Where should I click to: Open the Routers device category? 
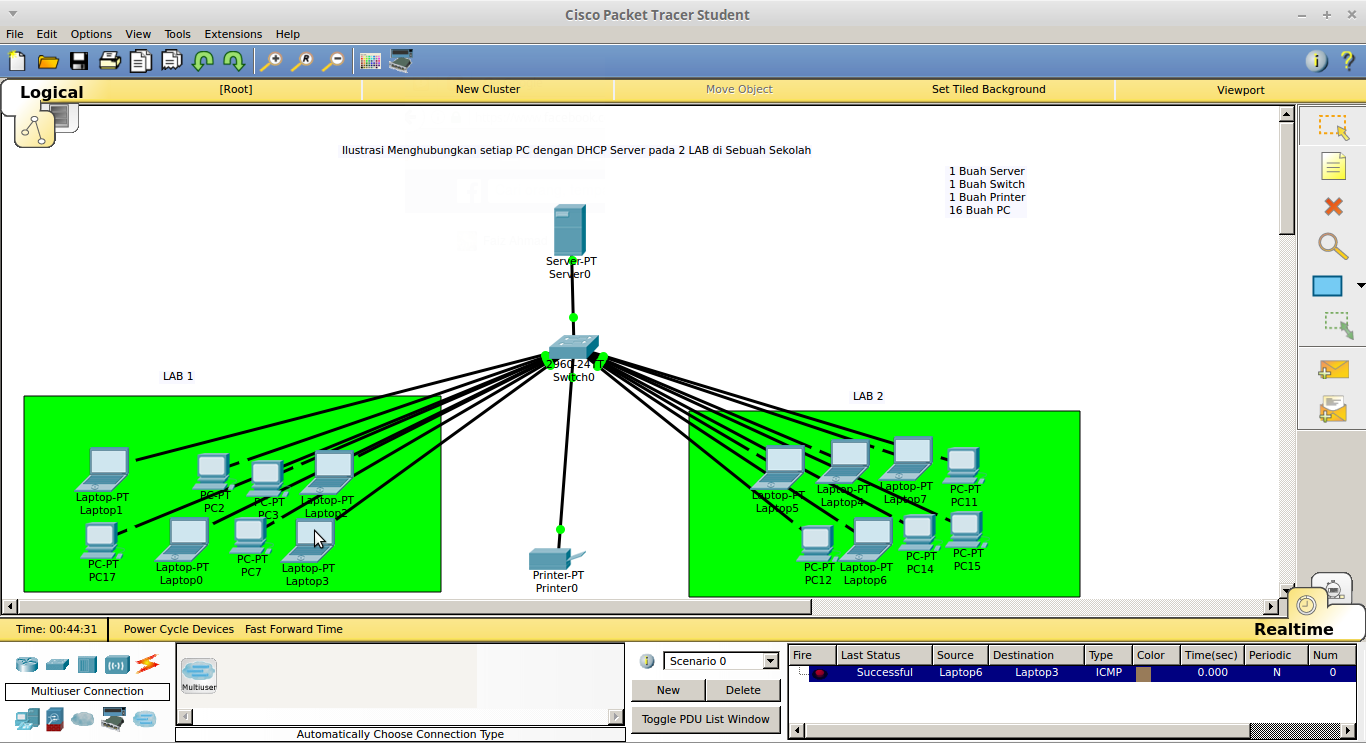27,664
